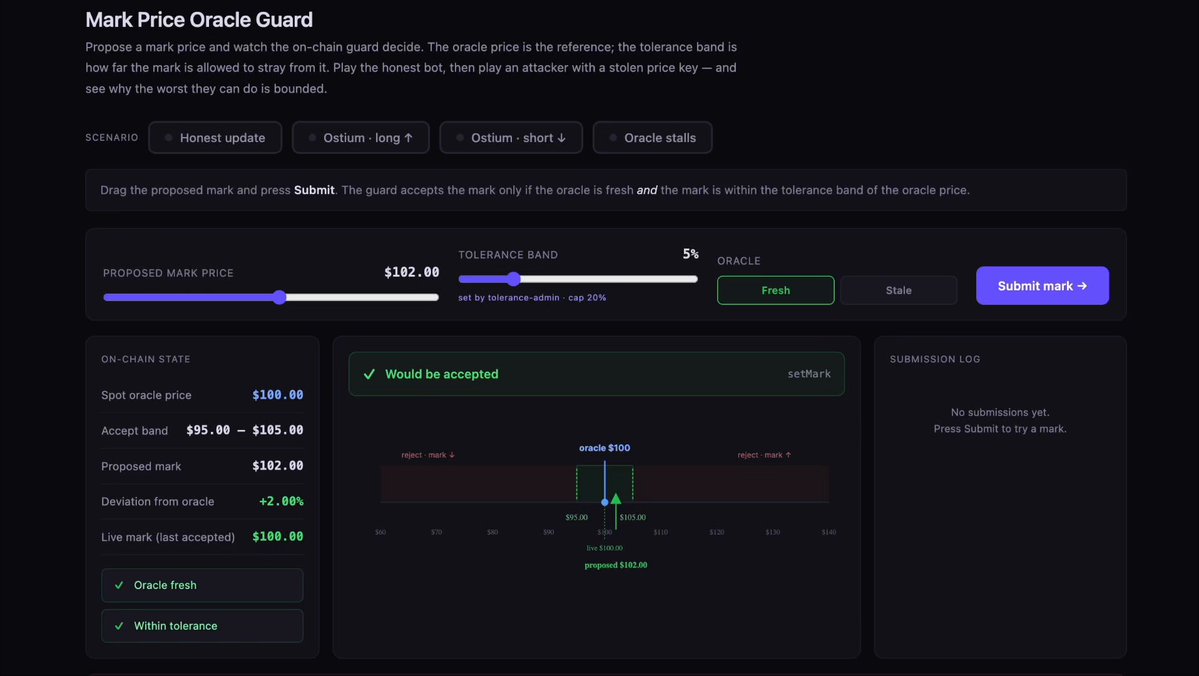
Task: Click the blue oracle price dot on chart
Action: point(605,502)
